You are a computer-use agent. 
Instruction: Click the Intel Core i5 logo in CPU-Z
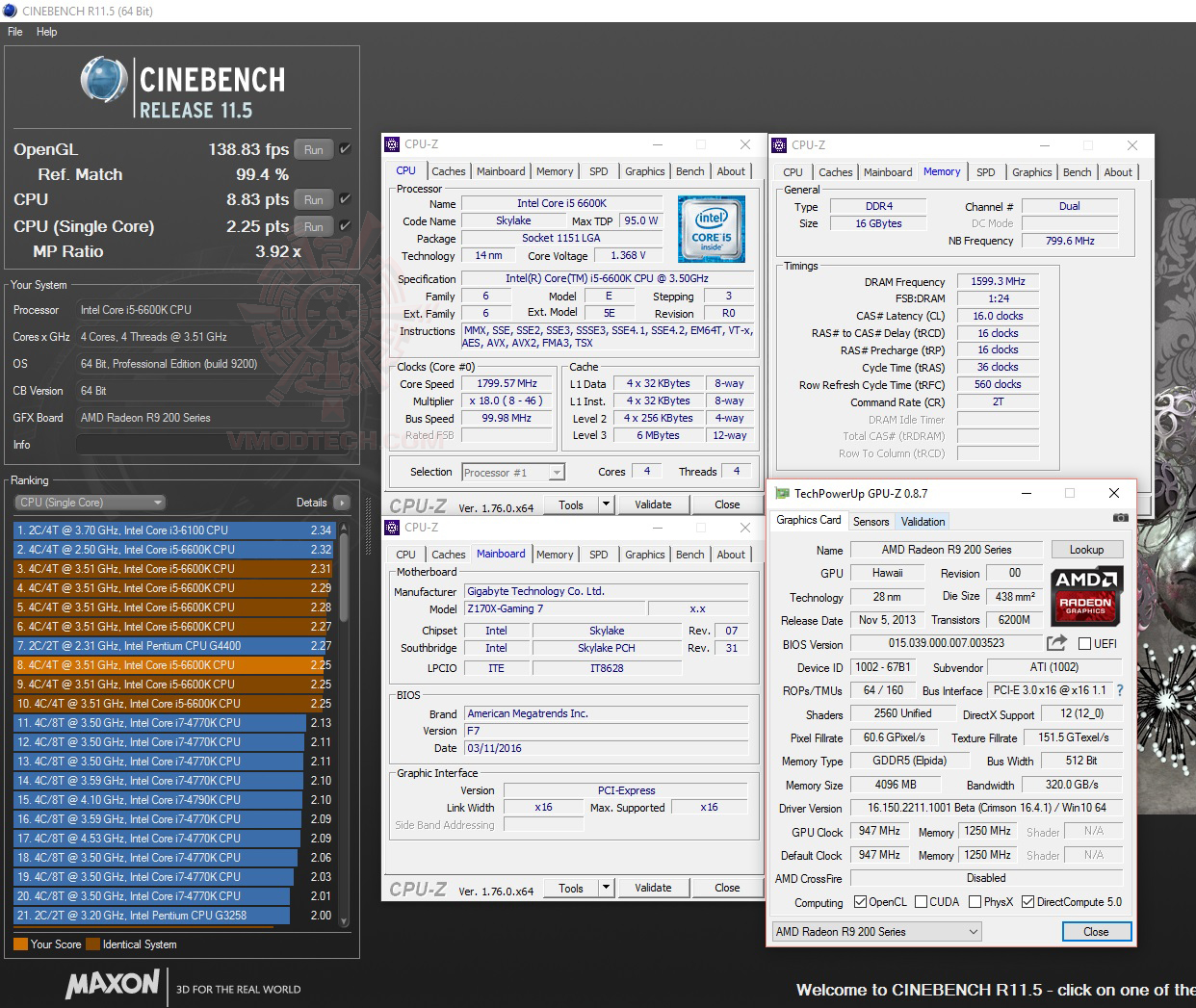pyautogui.click(x=712, y=229)
